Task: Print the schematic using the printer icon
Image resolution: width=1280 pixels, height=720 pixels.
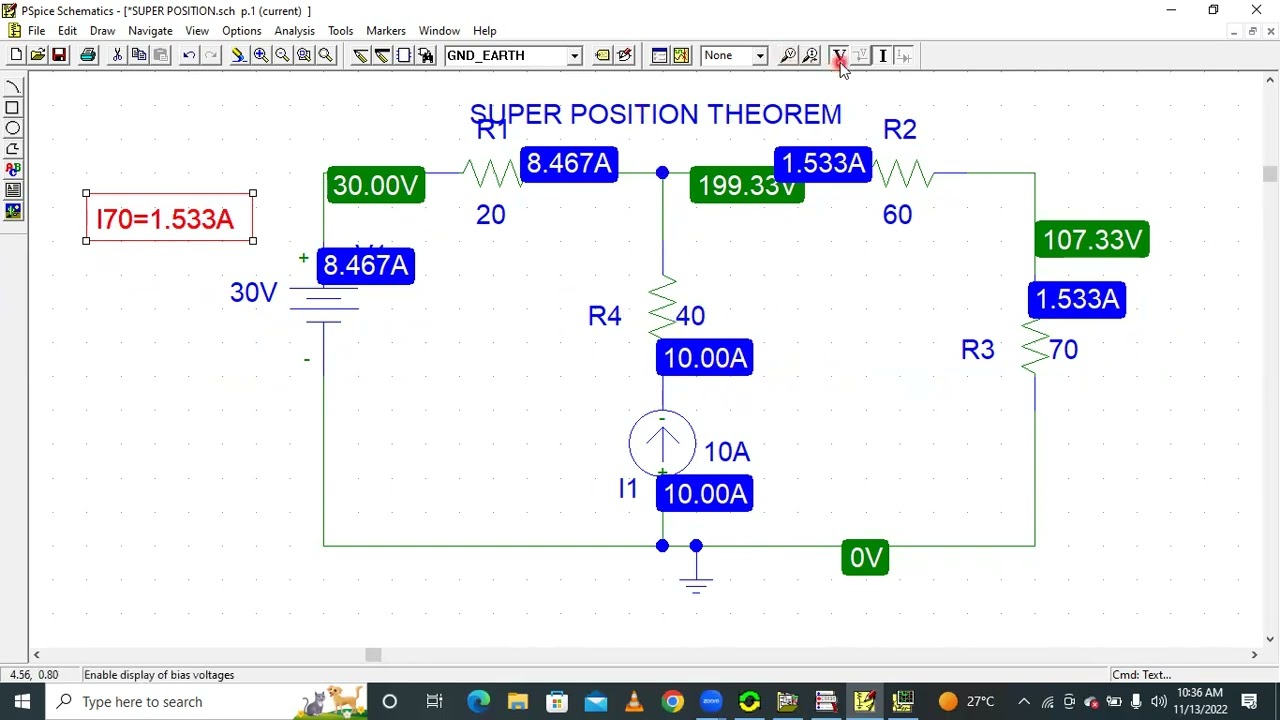Action: tap(88, 56)
